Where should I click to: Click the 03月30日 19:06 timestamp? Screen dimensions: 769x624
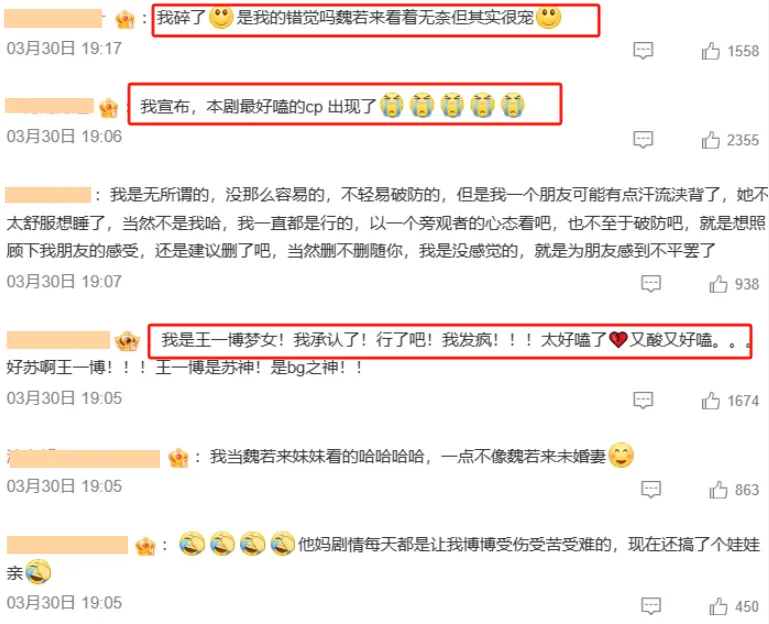click(x=64, y=136)
